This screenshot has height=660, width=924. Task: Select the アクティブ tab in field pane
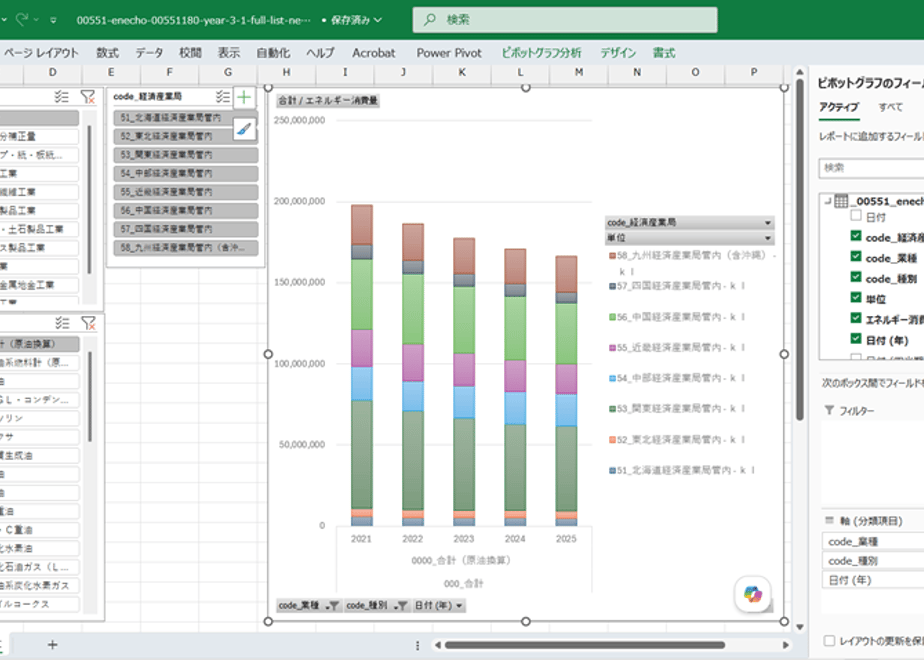(x=839, y=107)
